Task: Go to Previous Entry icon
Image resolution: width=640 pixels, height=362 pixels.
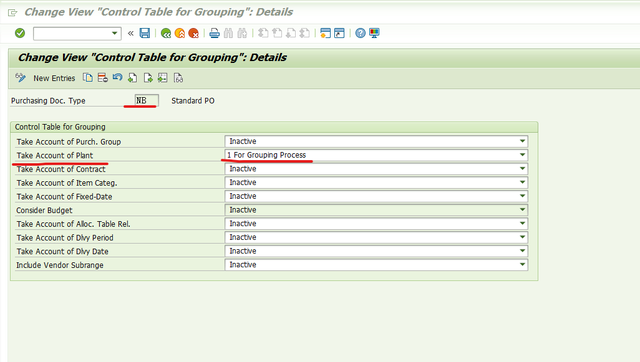Action: tap(133, 78)
